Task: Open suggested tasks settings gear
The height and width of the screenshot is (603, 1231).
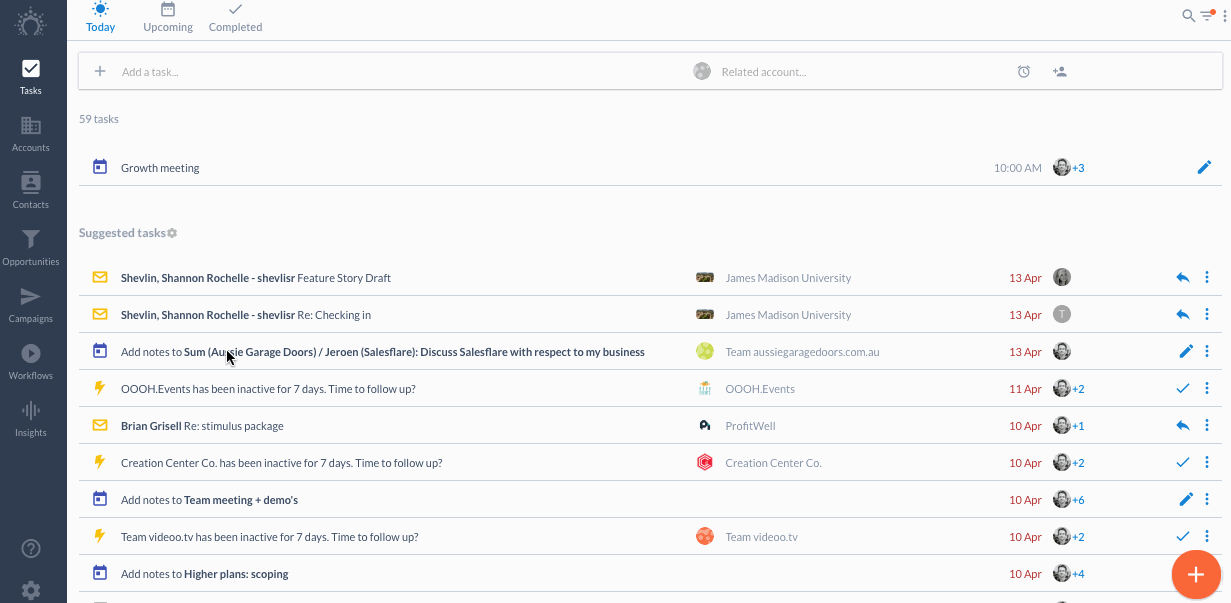Action: click(x=172, y=233)
